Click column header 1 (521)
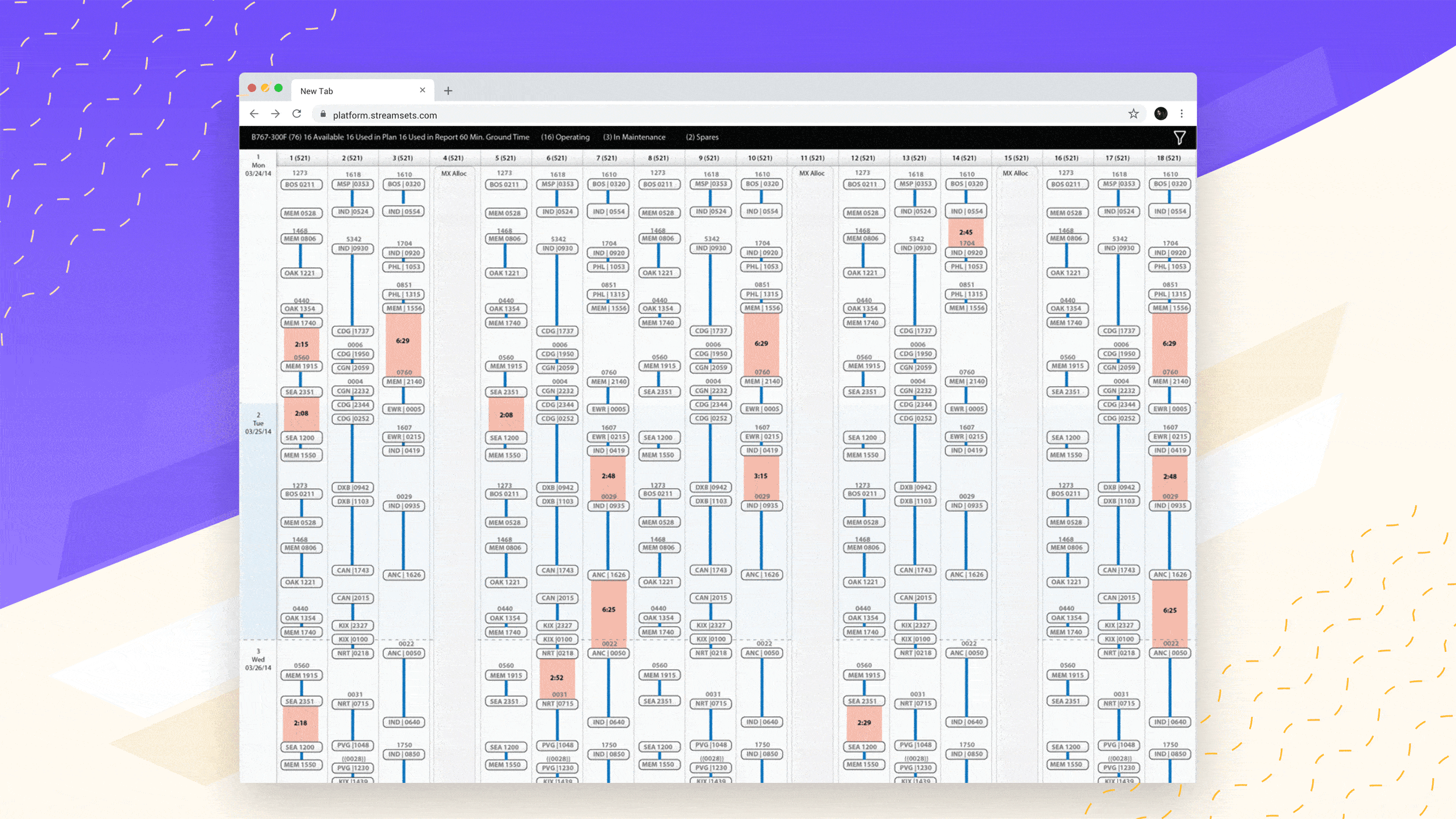Viewport: 1456px width, 819px height. [300, 158]
